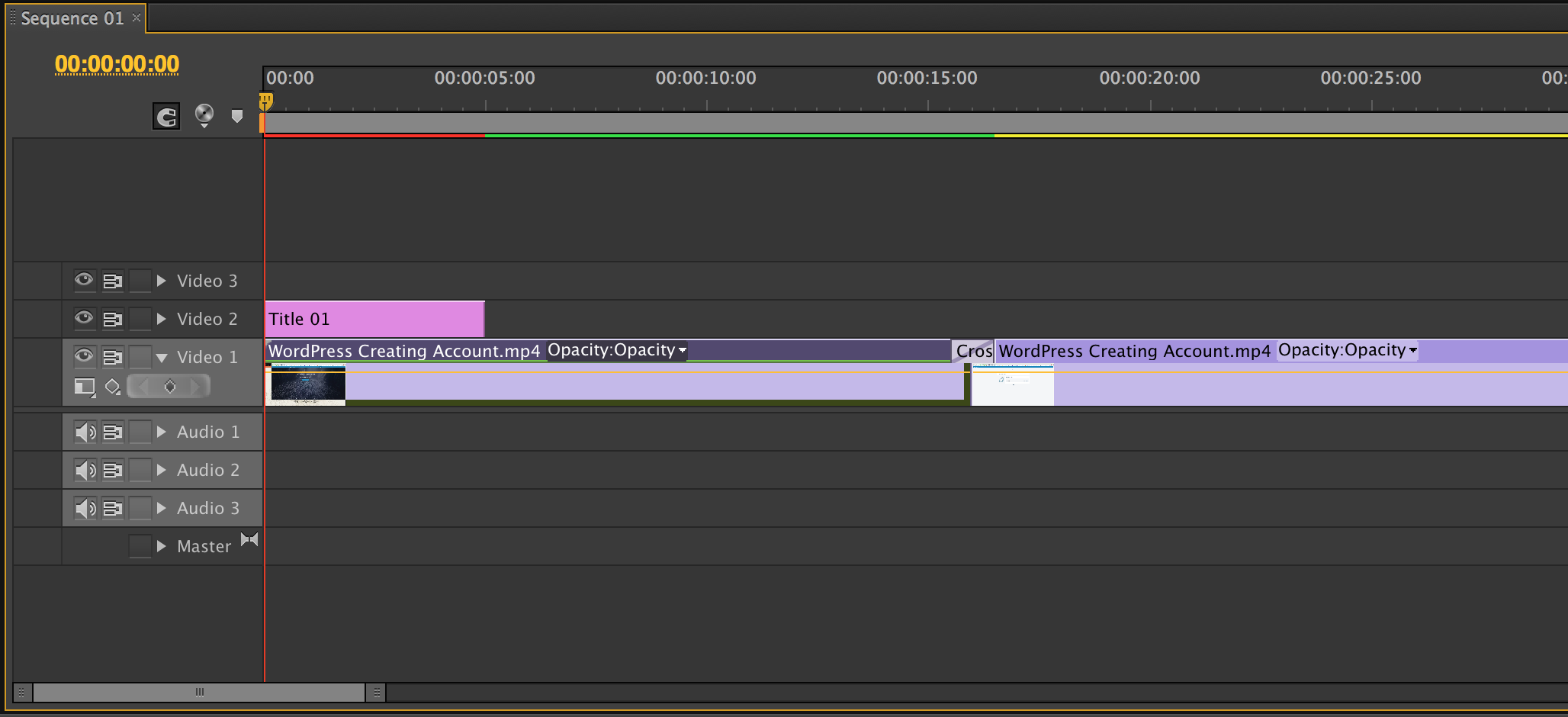
Task: Click the Show Keyframes icon on Video 1
Action: pyautogui.click(x=113, y=387)
